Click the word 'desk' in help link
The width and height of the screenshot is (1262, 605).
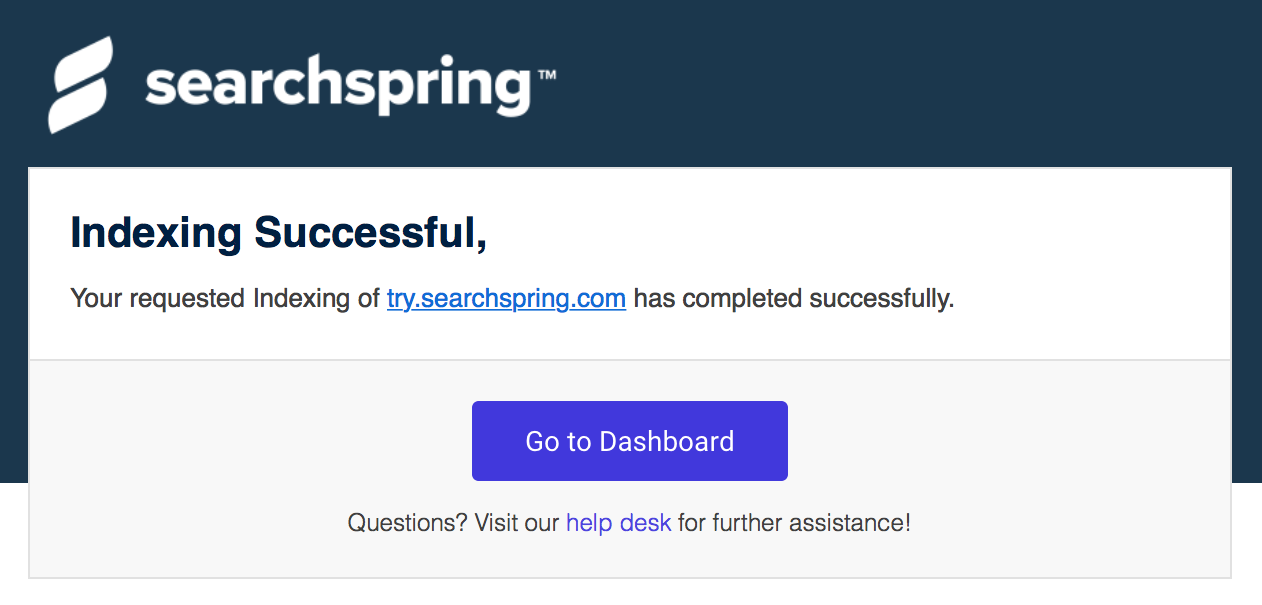(x=645, y=522)
